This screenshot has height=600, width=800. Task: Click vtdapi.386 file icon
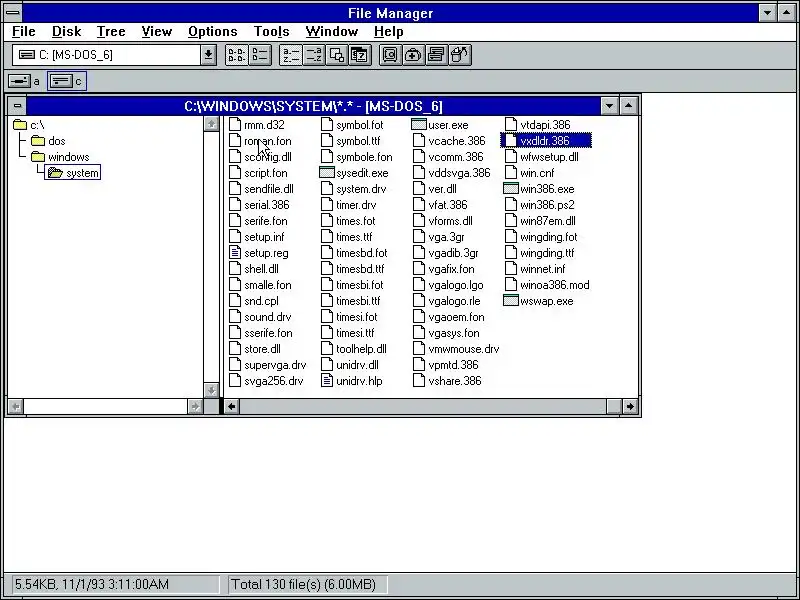point(511,124)
